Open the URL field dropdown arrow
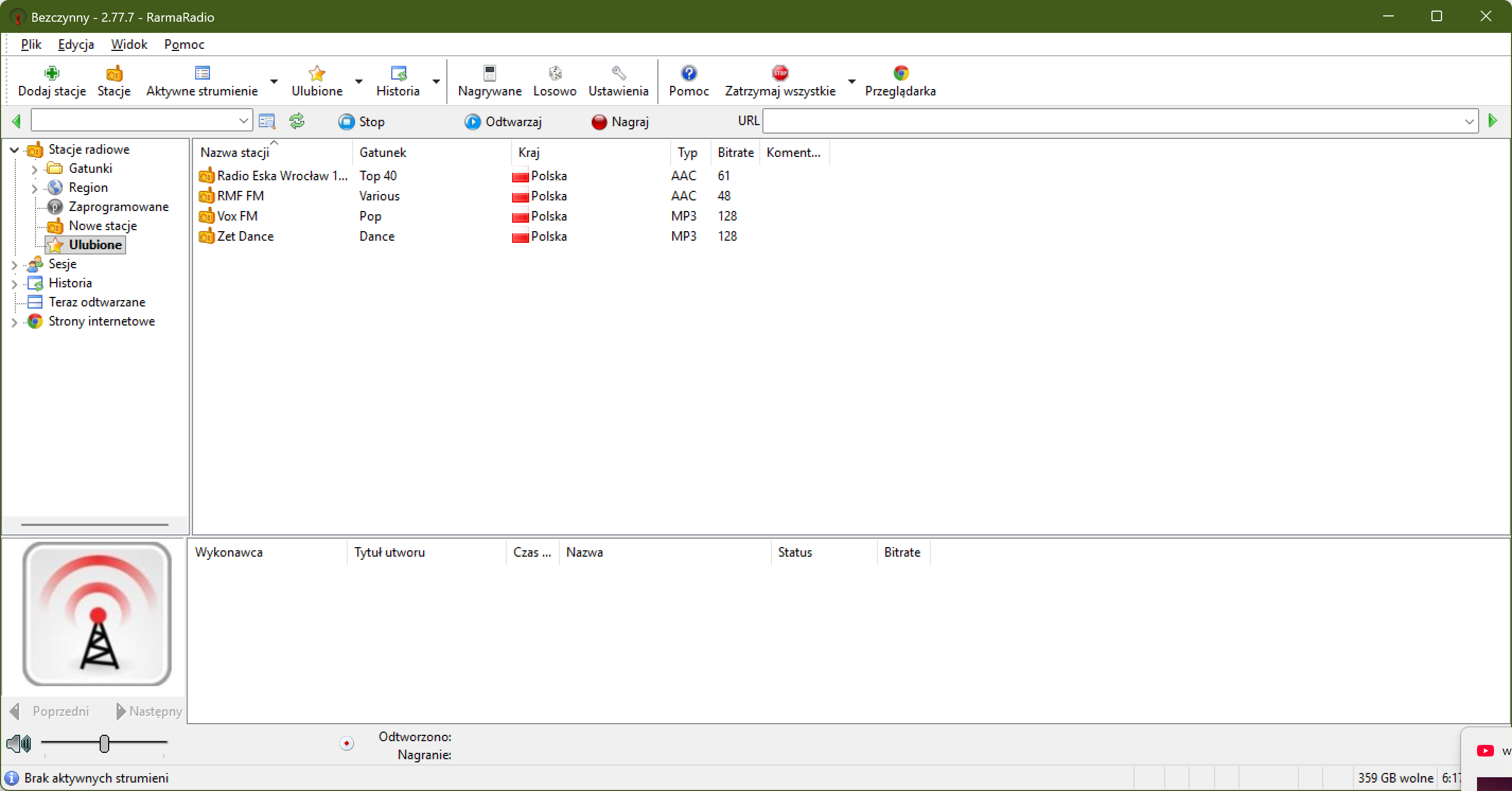Image resolution: width=1512 pixels, height=791 pixels. [1469, 121]
